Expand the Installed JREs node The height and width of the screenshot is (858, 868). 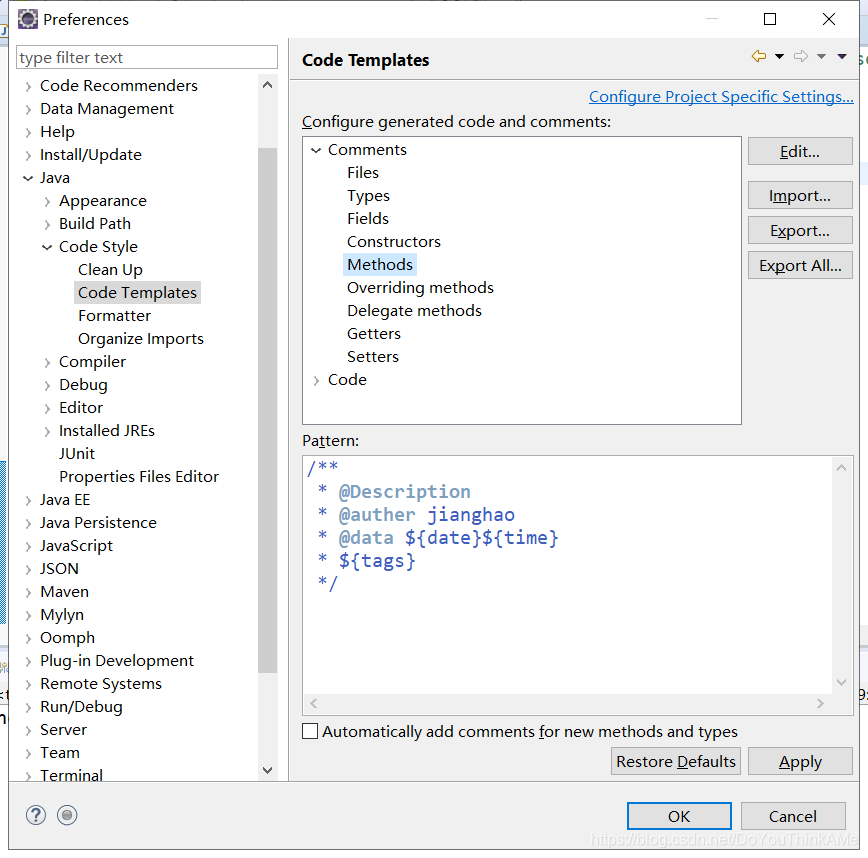click(x=47, y=431)
